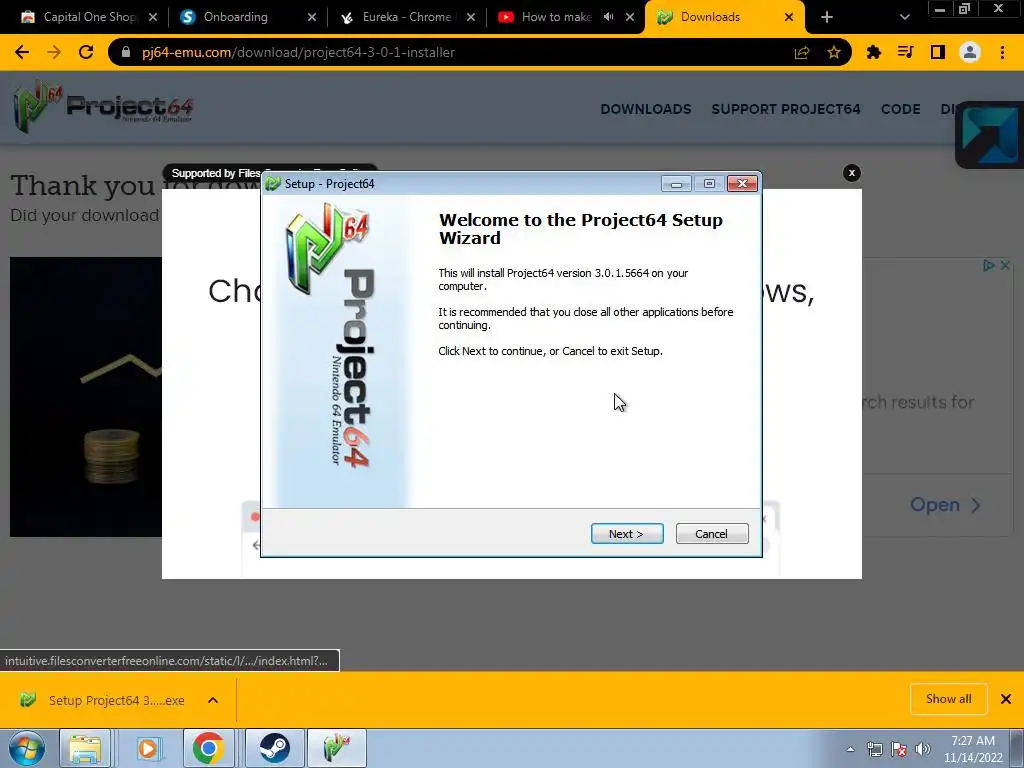Open CODE in the site navigation
Viewport: 1024px width, 768px height.
pyautogui.click(x=901, y=109)
